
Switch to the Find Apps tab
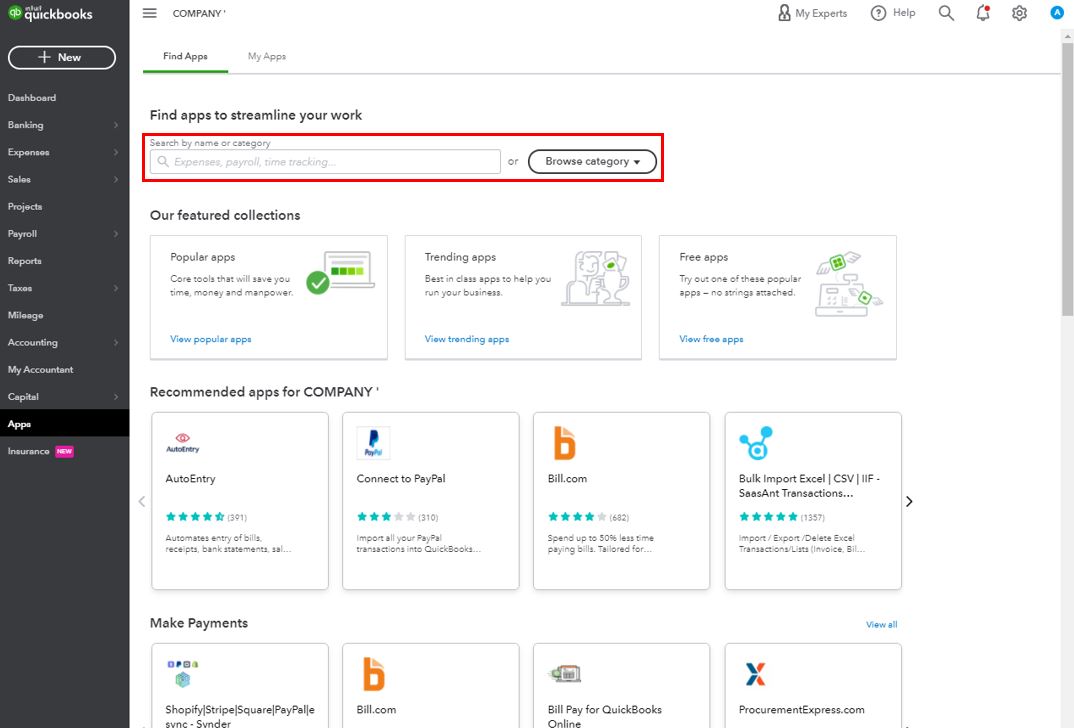pyautogui.click(x=185, y=56)
